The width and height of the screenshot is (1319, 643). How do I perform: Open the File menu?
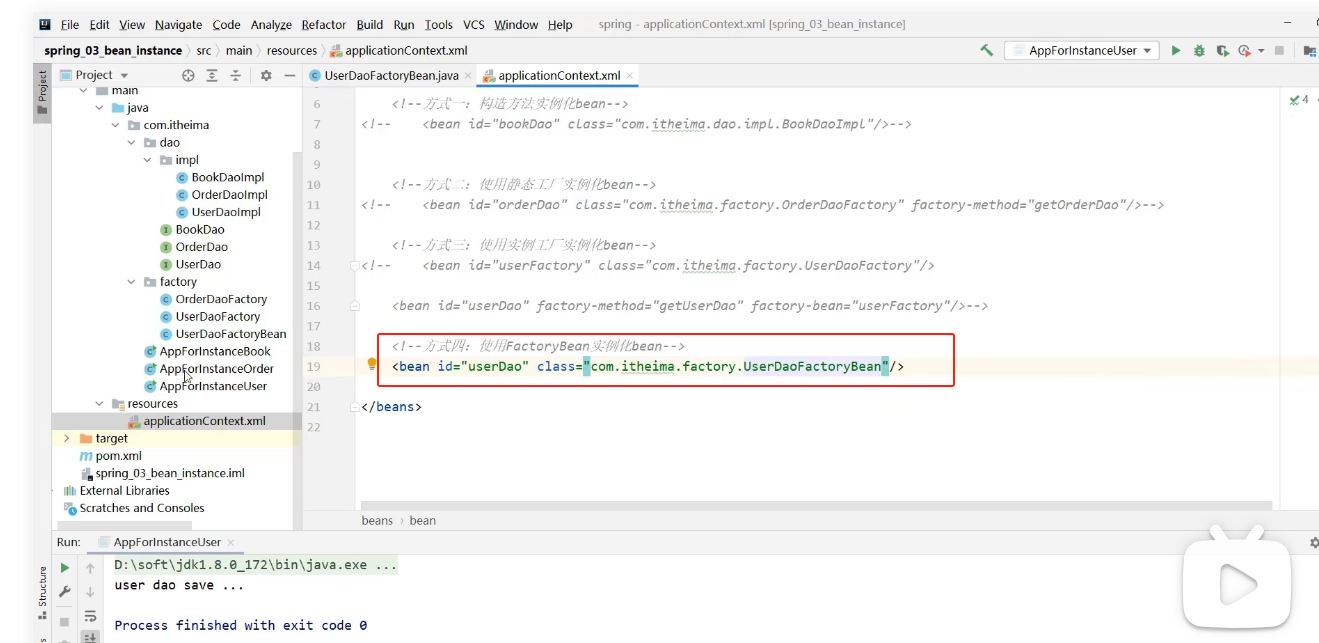pyautogui.click(x=70, y=24)
